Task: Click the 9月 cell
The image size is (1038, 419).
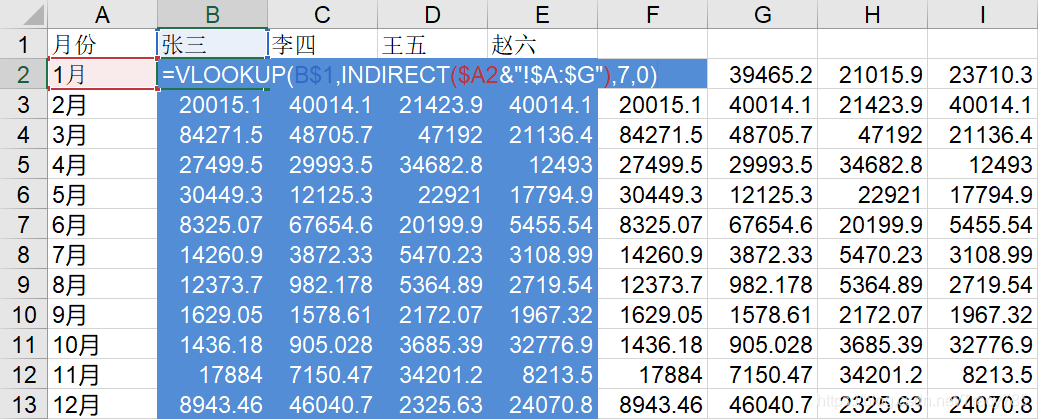Action: [102, 314]
